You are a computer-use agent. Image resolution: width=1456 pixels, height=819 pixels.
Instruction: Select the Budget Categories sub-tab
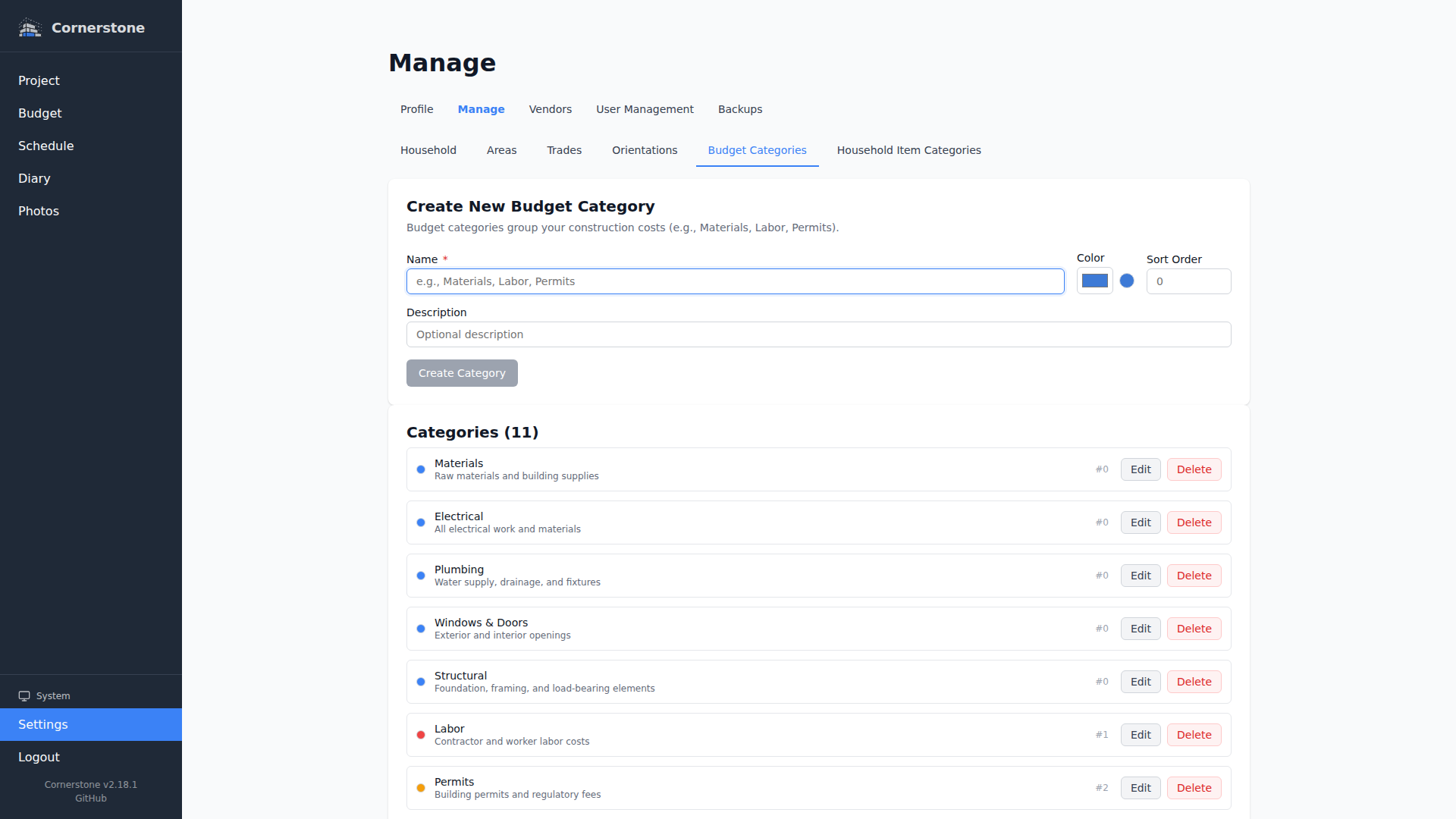pos(757,150)
